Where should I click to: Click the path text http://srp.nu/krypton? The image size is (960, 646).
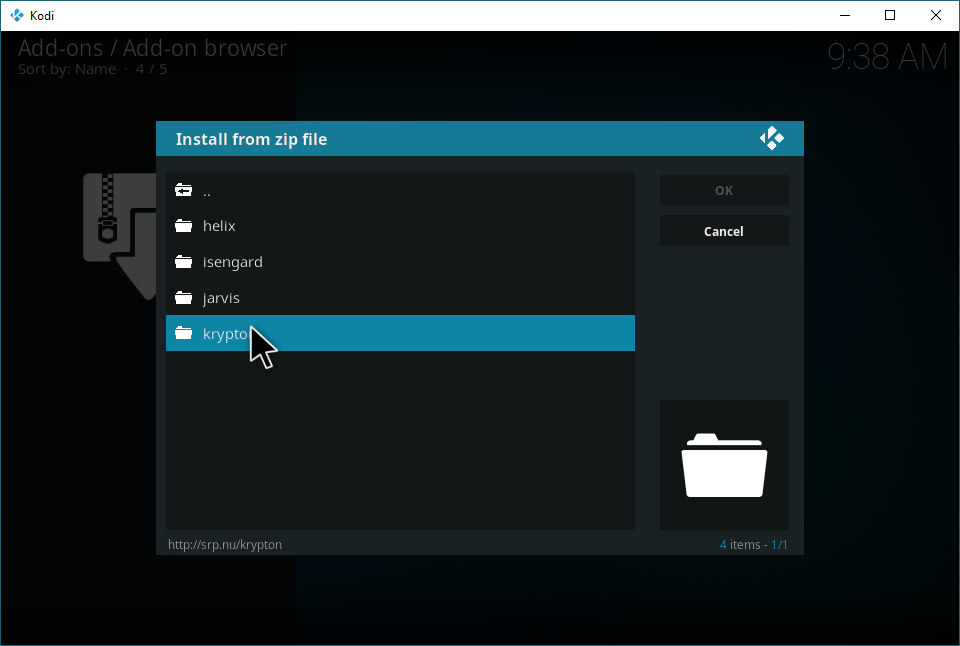click(225, 544)
